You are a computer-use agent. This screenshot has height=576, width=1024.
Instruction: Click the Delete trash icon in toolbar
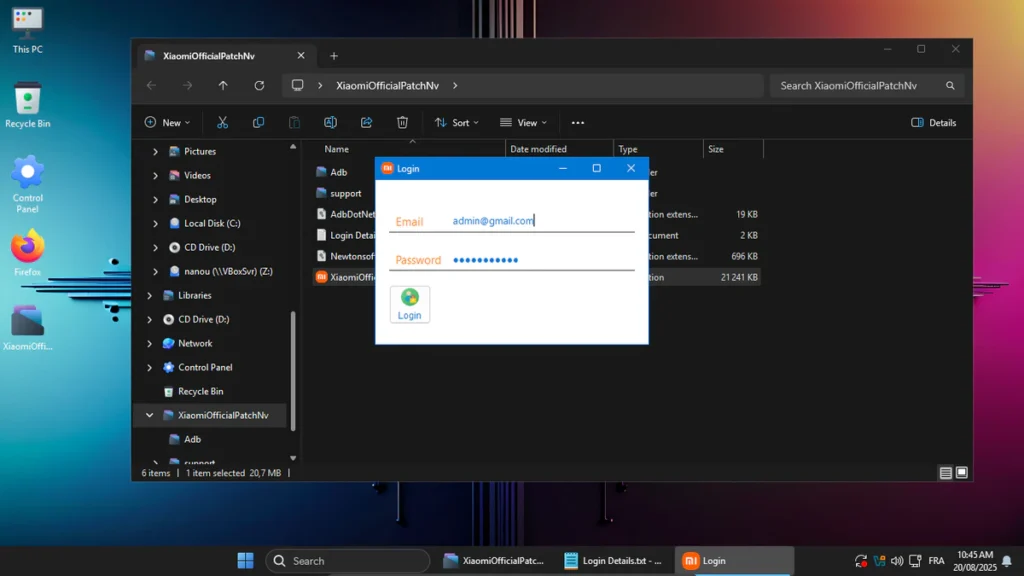pyautogui.click(x=402, y=123)
